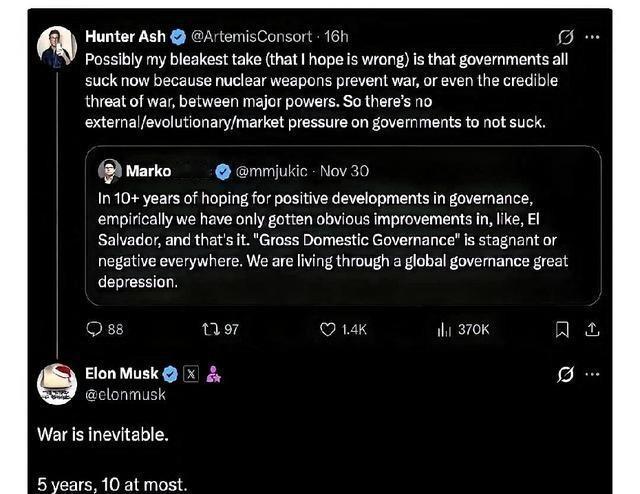Open Elon Musk's profile picture
This screenshot has width=640, height=494.
tap(58, 383)
